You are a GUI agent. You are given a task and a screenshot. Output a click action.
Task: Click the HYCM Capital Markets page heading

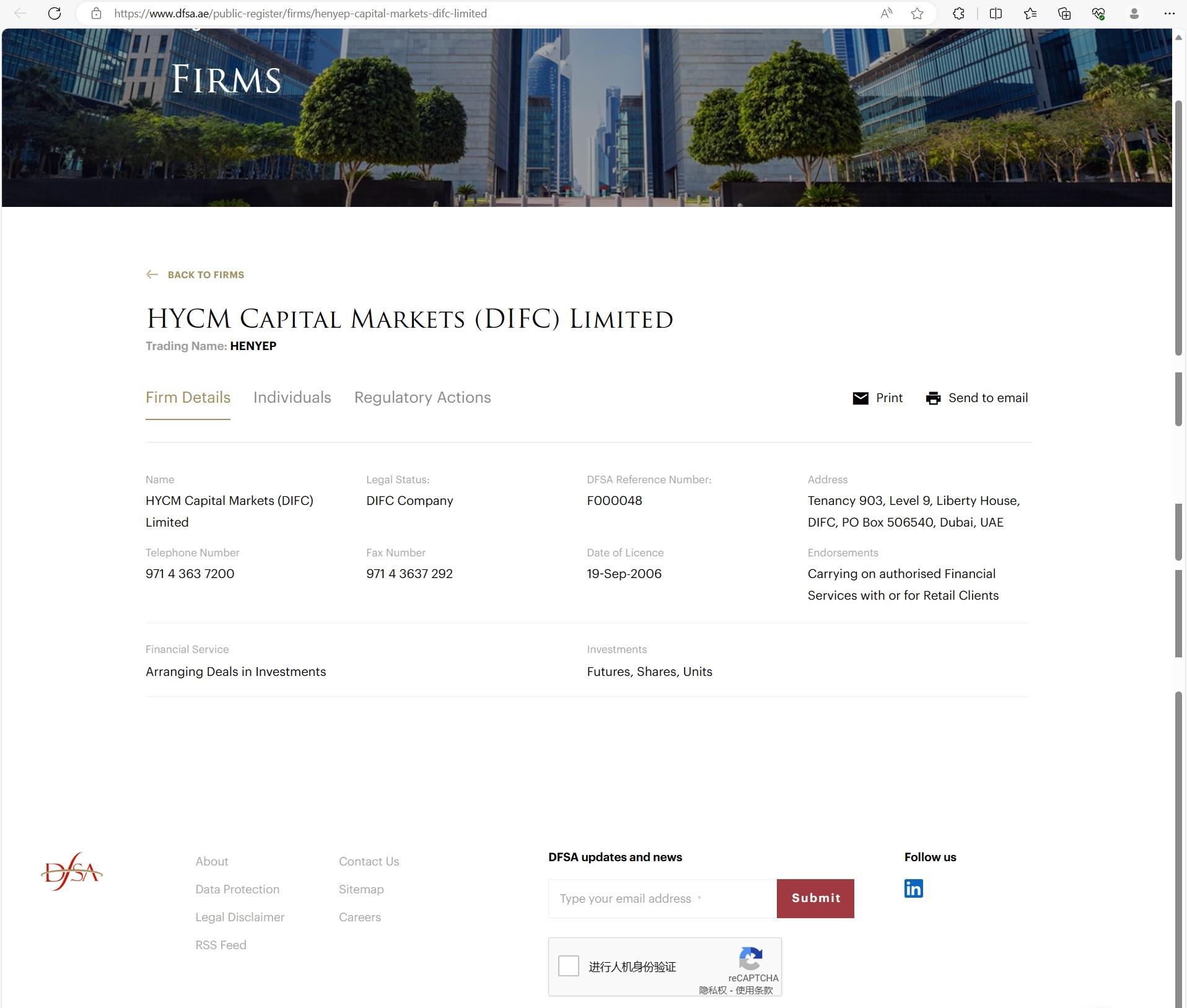pos(410,319)
